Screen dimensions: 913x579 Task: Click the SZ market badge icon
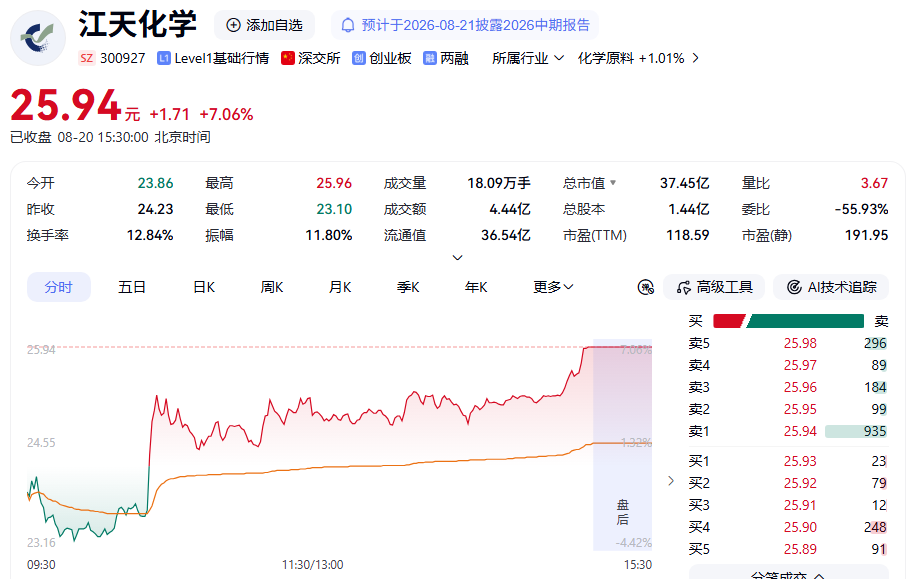87,58
